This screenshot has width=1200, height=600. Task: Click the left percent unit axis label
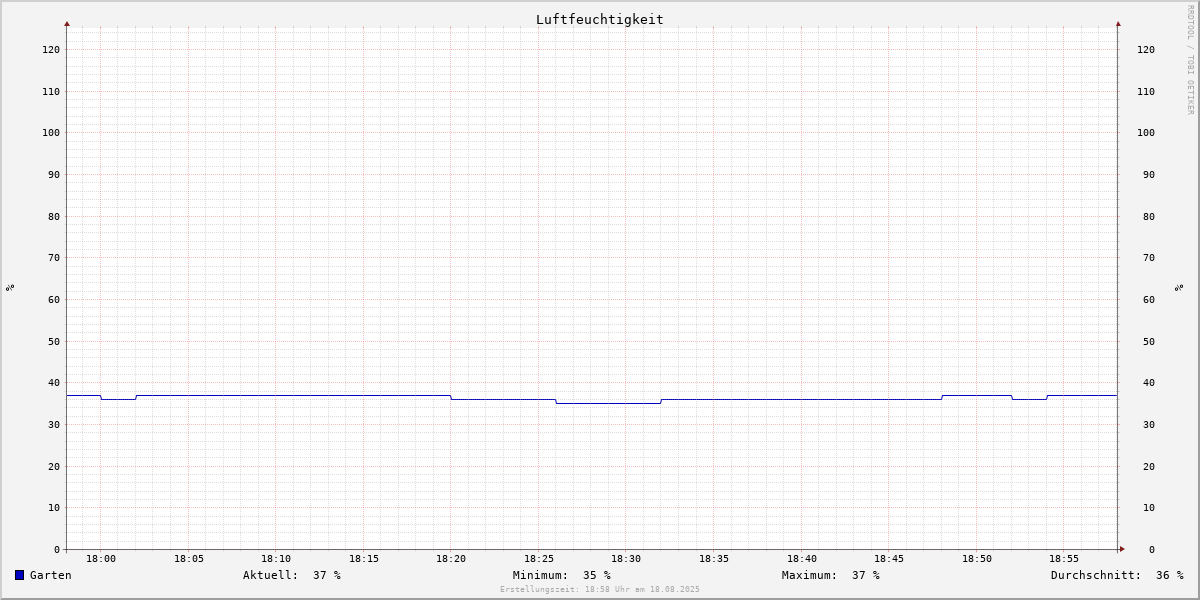[x=10, y=287]
